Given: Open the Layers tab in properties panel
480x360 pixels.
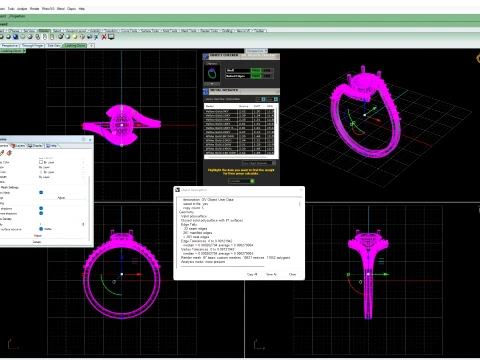Looking at the screenshot, I should (18, 146).
